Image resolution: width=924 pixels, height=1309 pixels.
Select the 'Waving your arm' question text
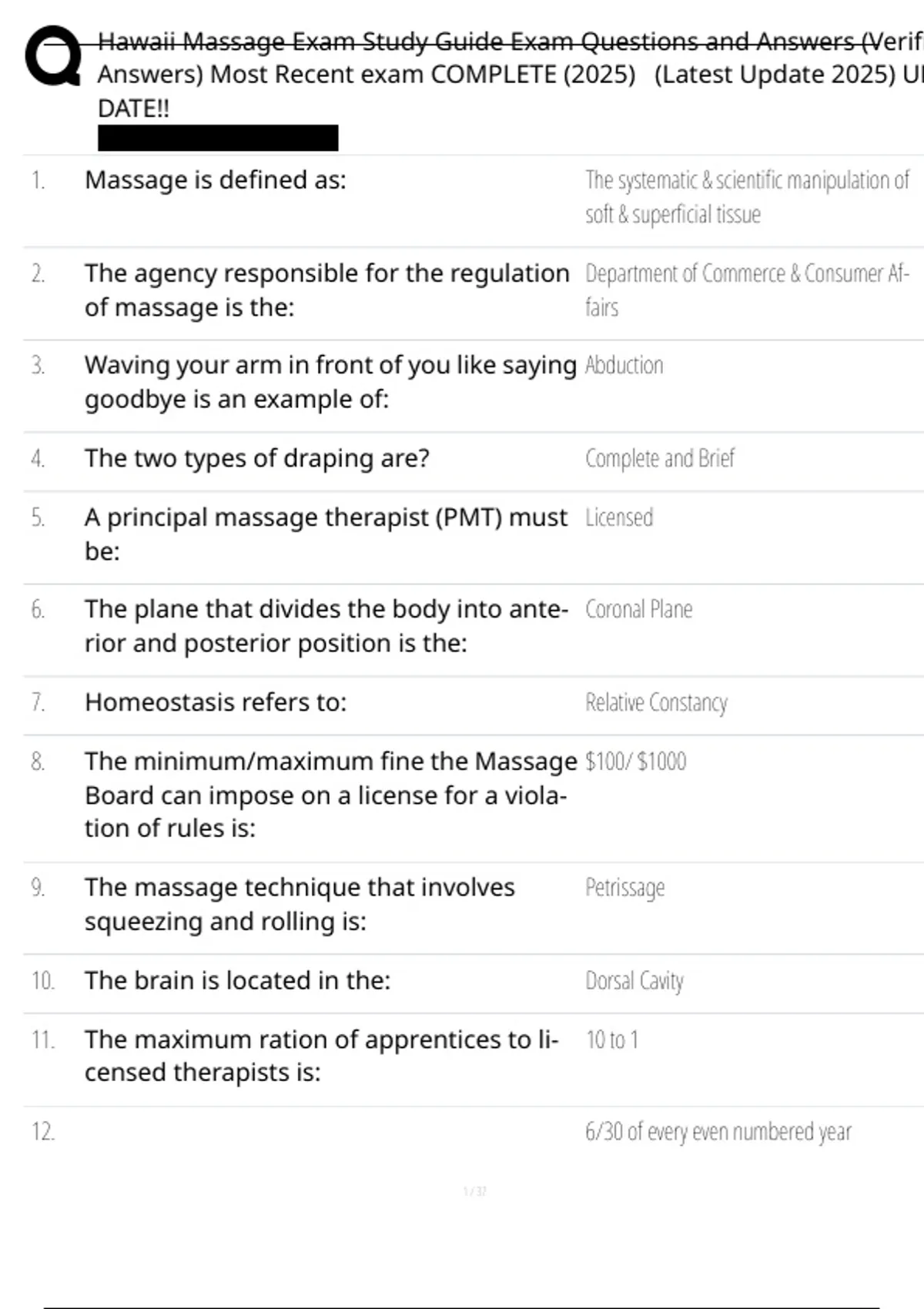(x=330, y=382)
